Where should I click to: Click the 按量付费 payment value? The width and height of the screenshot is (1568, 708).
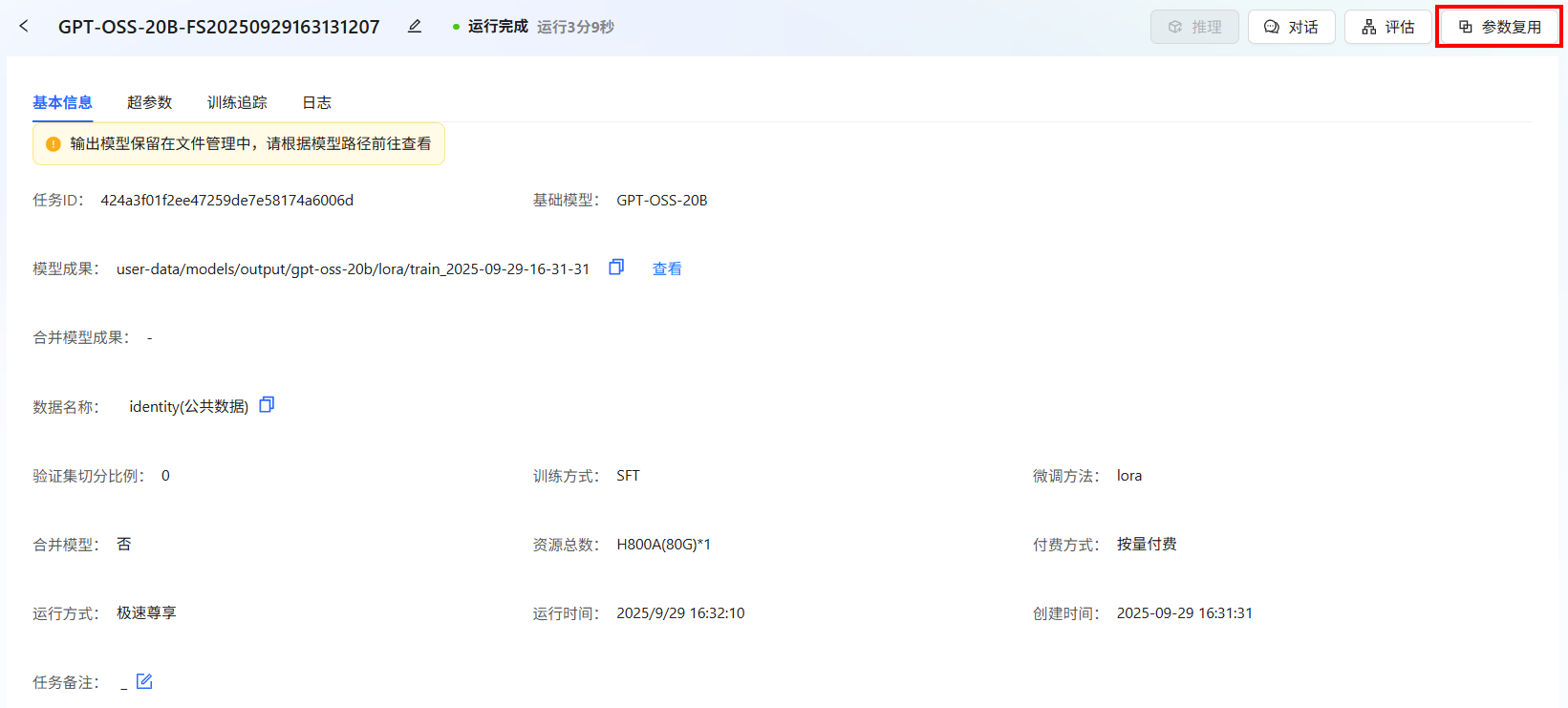(1147, 545)
